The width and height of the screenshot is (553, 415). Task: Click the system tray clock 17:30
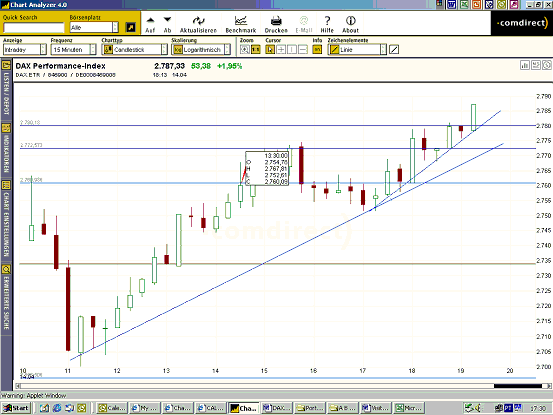pos(538,408)
